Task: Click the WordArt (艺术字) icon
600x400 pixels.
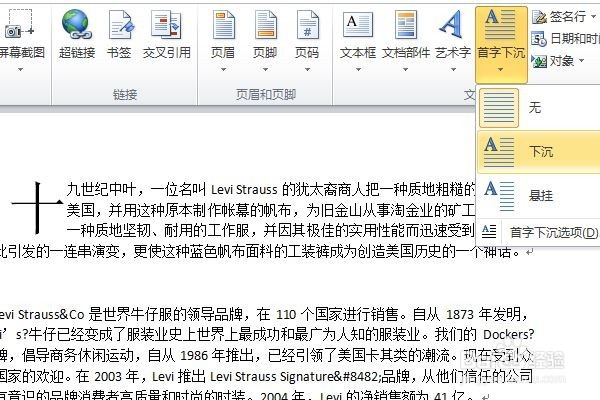Action: [452, 24]
